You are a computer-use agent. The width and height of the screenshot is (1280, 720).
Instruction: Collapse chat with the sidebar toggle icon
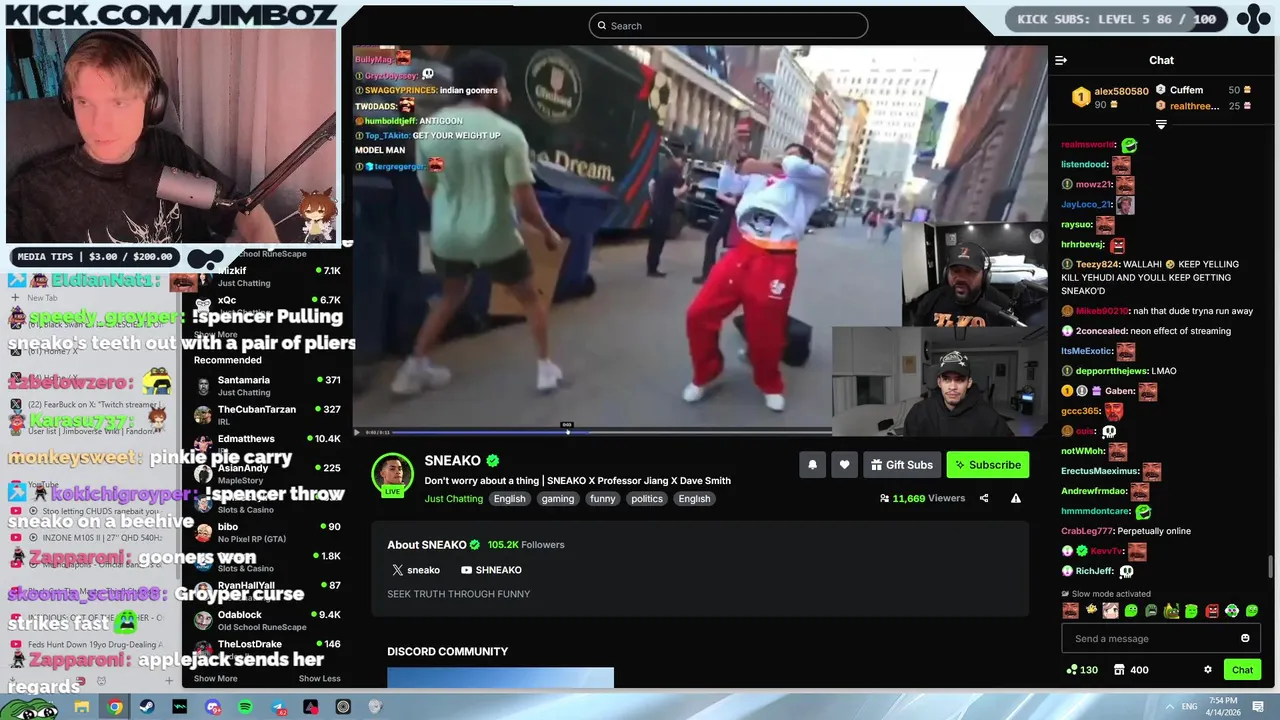[x=1061, y=60]
